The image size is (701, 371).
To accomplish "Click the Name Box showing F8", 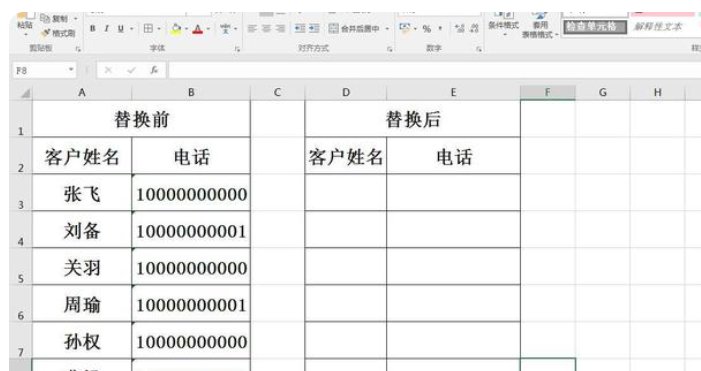I will pos(39,70).
